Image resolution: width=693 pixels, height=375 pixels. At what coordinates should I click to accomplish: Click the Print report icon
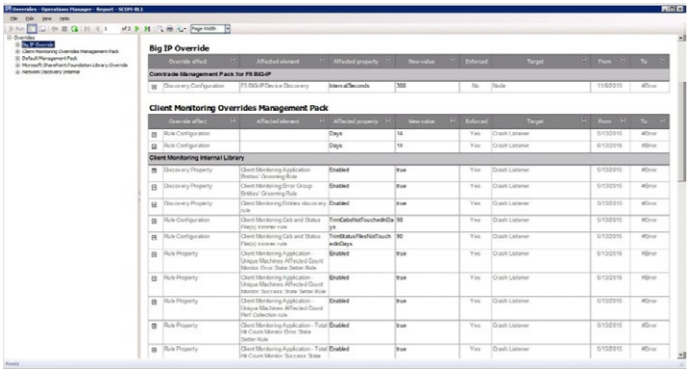(x=170, y=29)
